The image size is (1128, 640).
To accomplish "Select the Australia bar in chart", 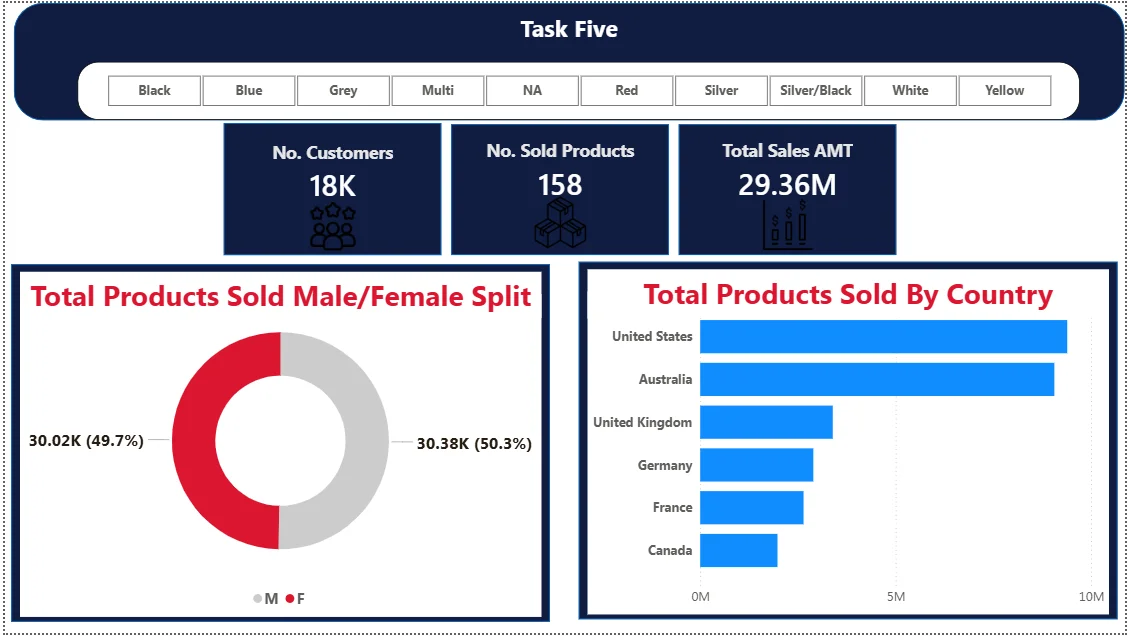I will coord(876,380).
